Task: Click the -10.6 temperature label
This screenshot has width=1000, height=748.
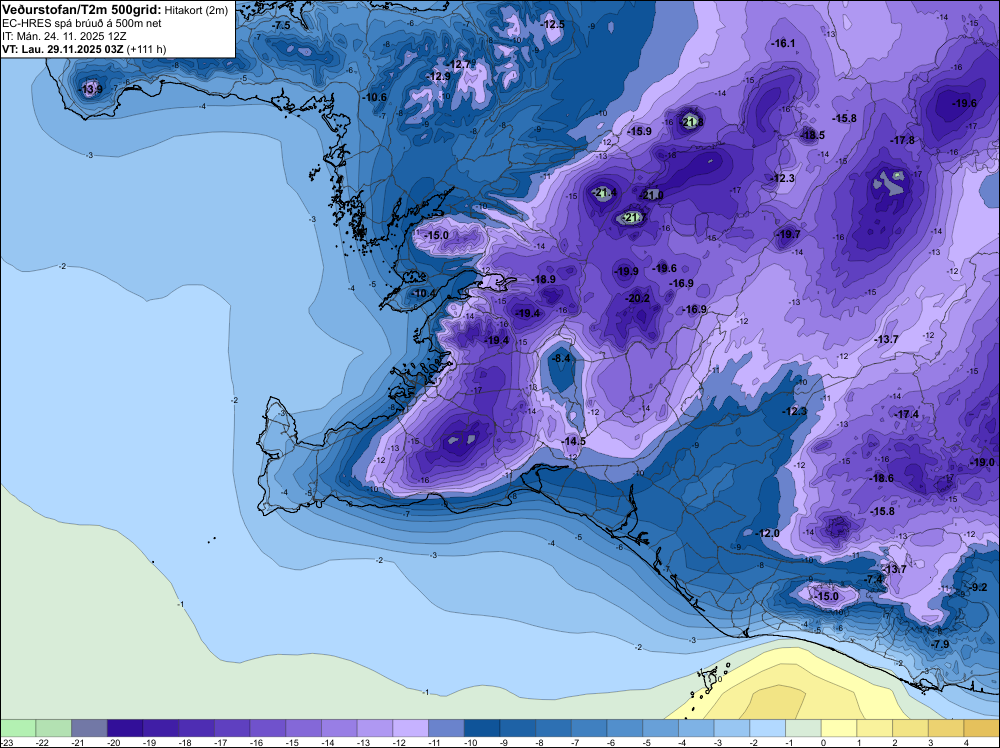Action: 374,98
